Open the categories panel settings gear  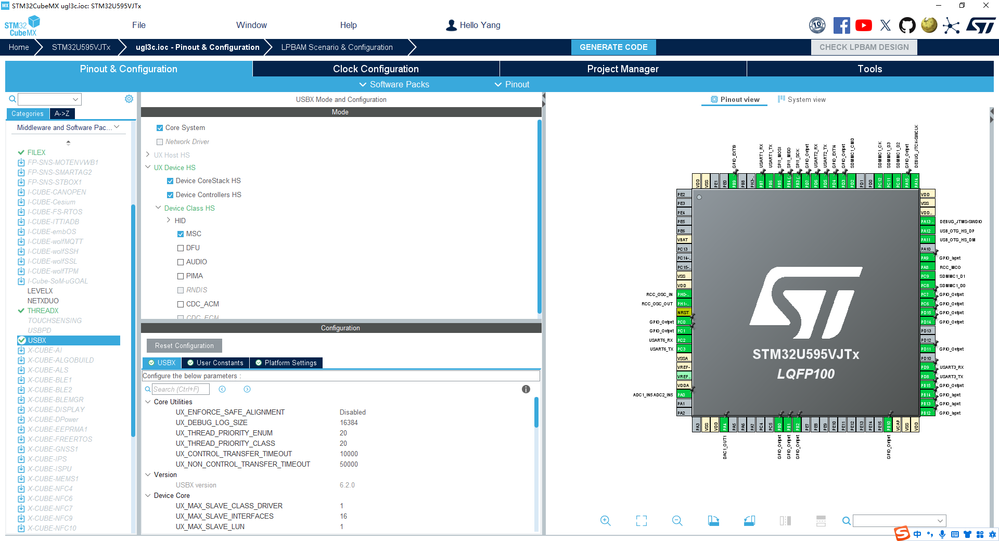tap(129, 99)
